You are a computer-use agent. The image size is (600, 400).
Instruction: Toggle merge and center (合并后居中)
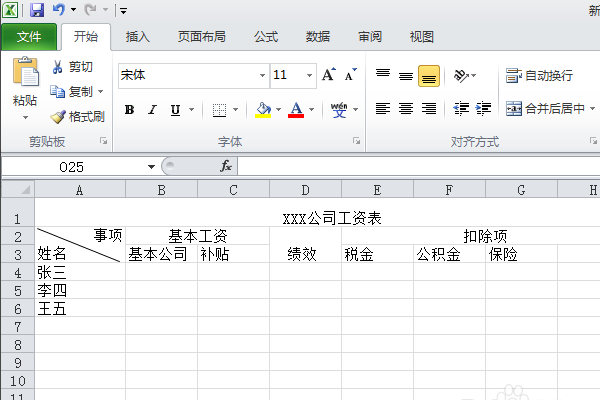click(x=545, y=109)
